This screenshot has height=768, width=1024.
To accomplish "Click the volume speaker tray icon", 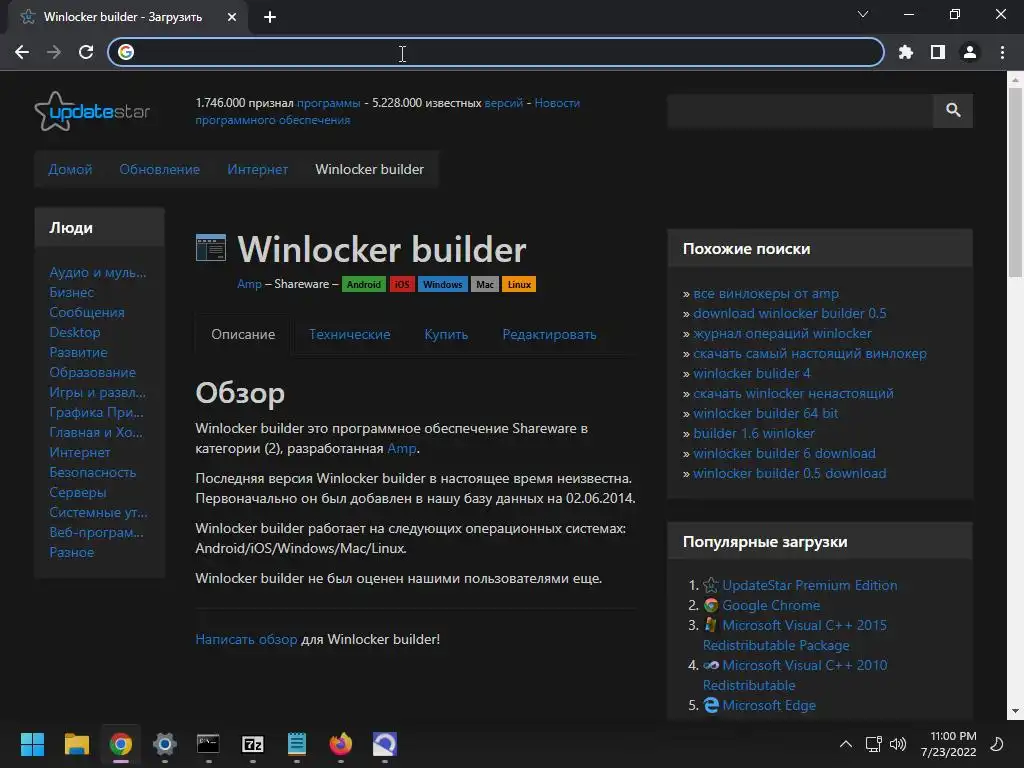I will point(898,744).
